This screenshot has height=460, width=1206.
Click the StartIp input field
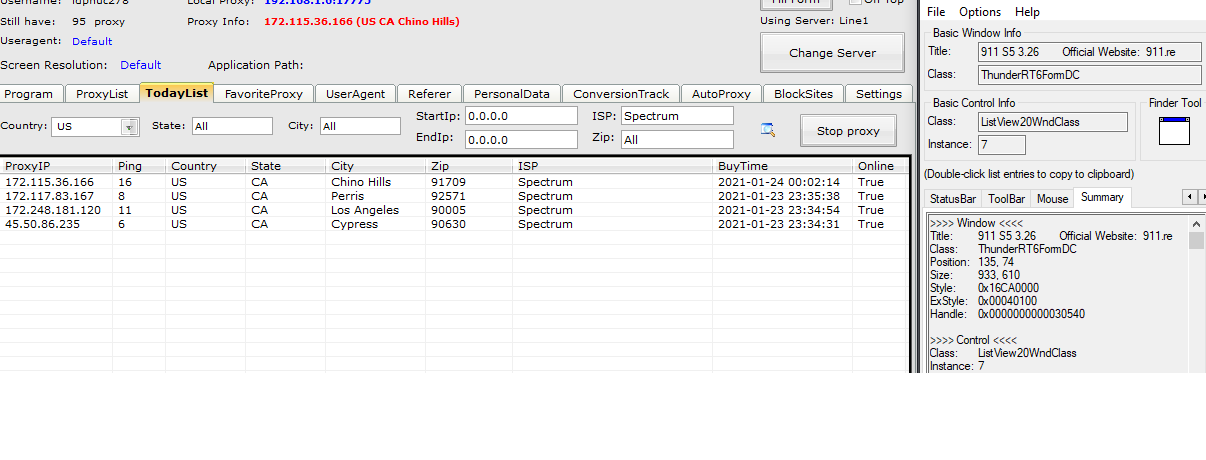(521, 116)
